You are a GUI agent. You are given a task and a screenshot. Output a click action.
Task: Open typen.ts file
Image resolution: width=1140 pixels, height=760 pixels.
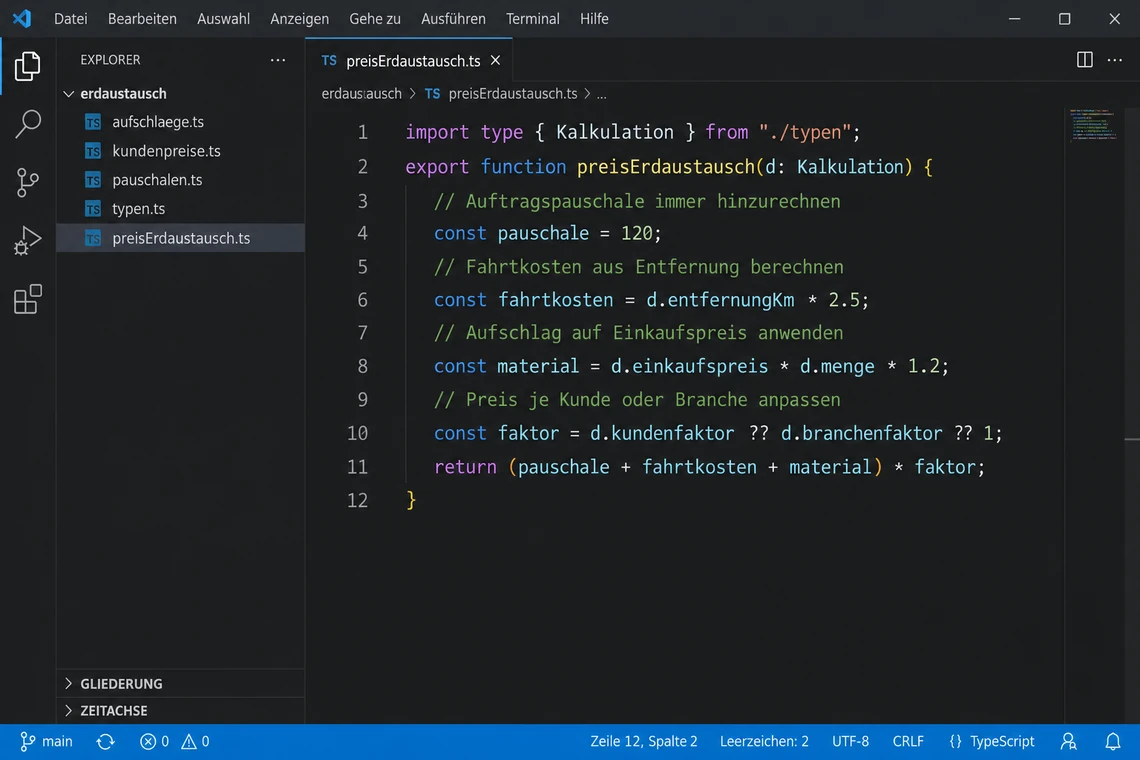[180, 209]
